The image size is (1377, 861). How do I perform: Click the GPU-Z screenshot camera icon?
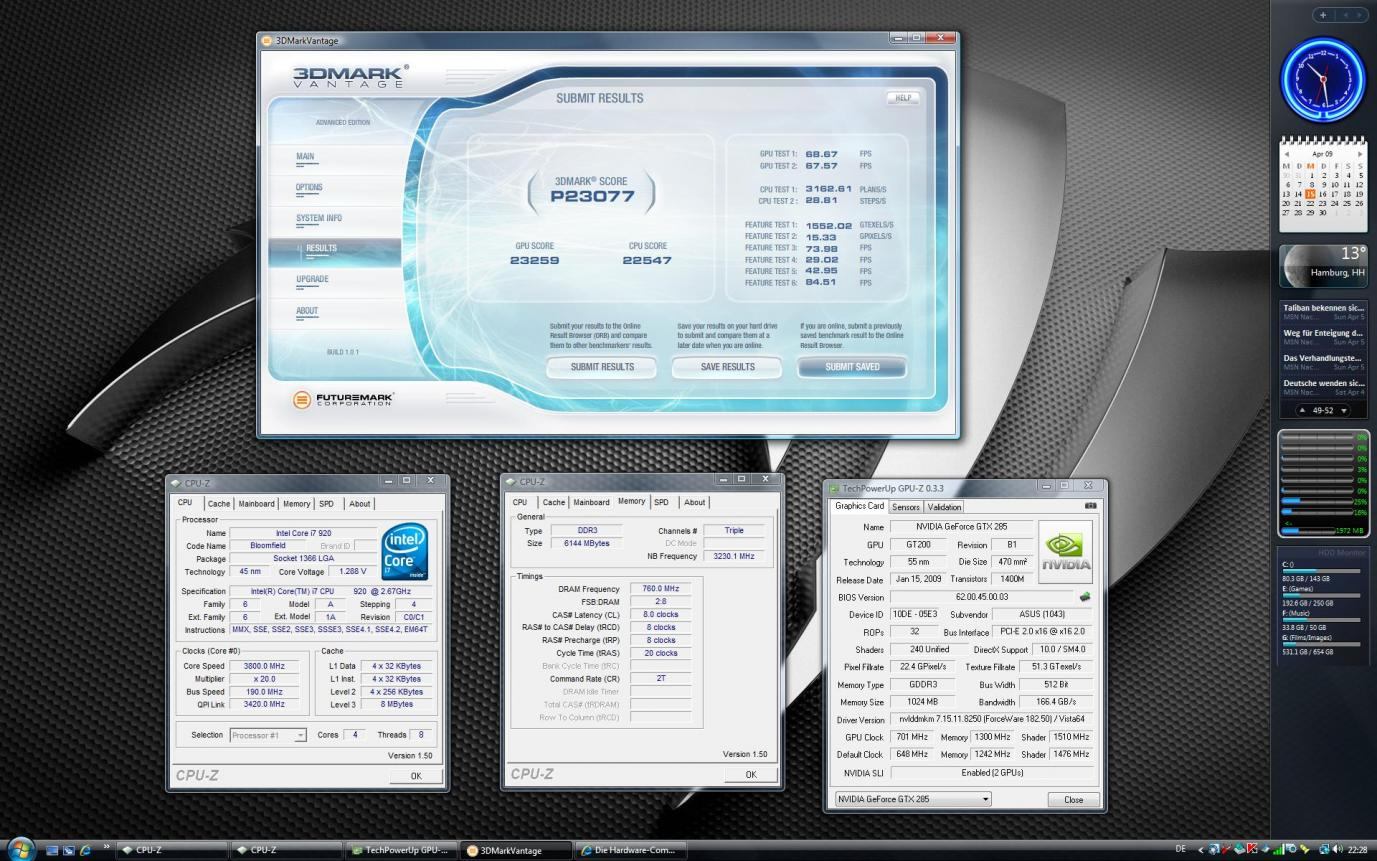[1091, 507]
